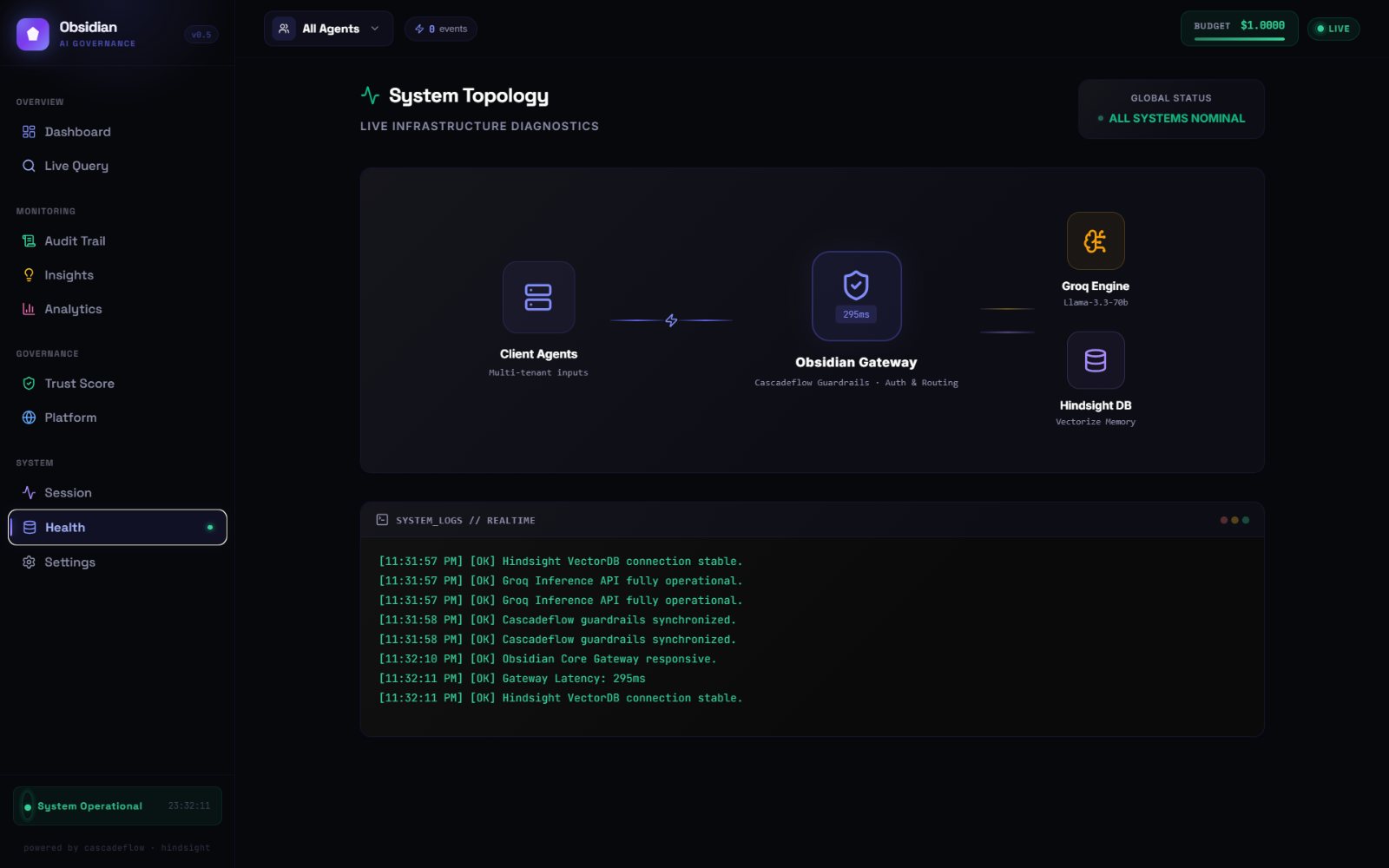Image resolution: width=1389 pixels, height=868 pixels.
Task: Click the Session pulse icon
Action: coord(29,493)
